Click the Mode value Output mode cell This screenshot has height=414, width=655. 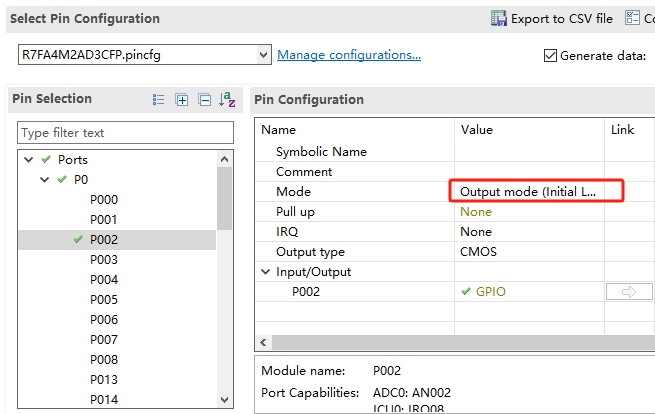tap(529, 192)
